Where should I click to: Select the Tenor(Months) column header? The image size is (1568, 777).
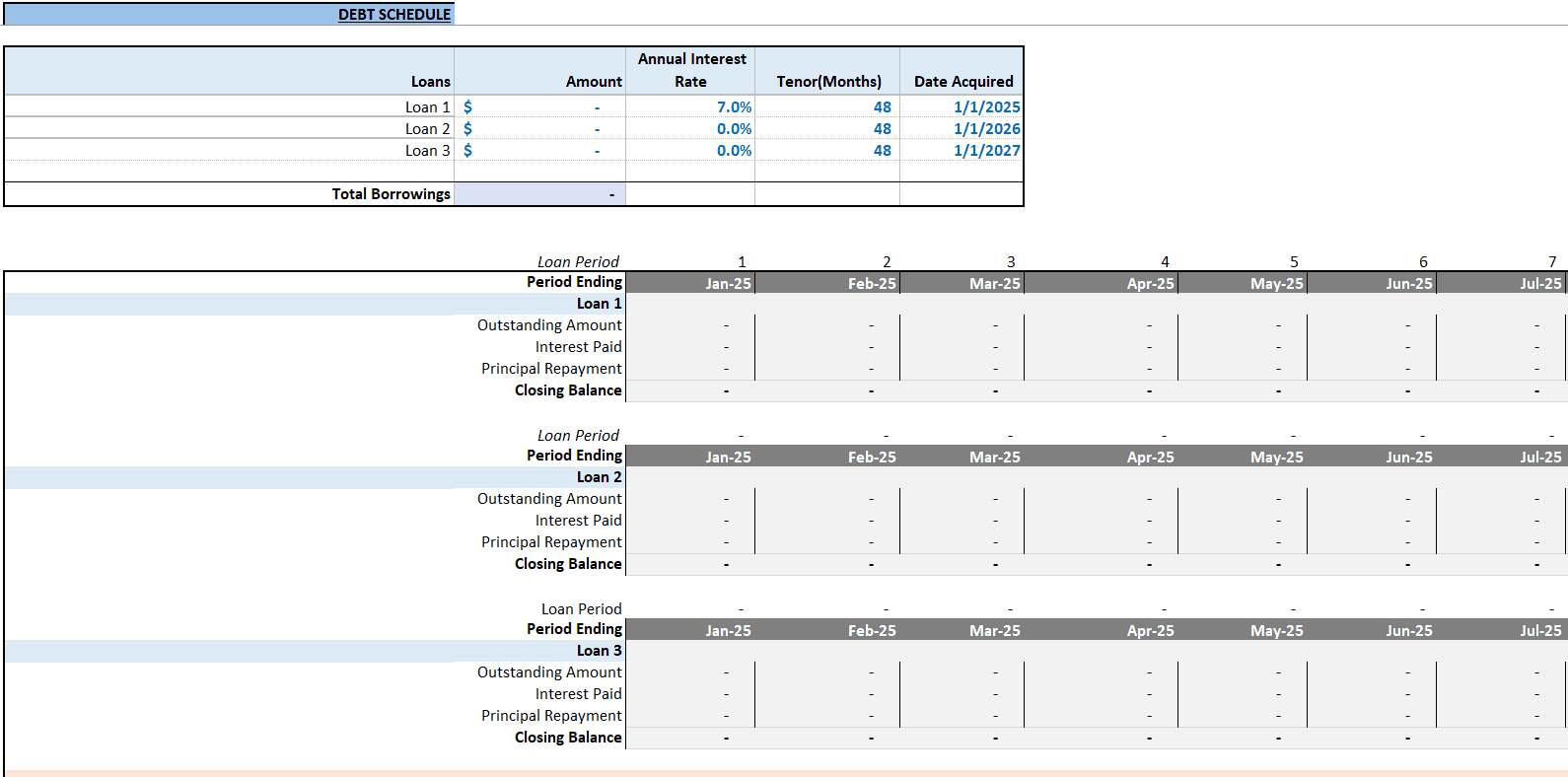coord(828,81)
